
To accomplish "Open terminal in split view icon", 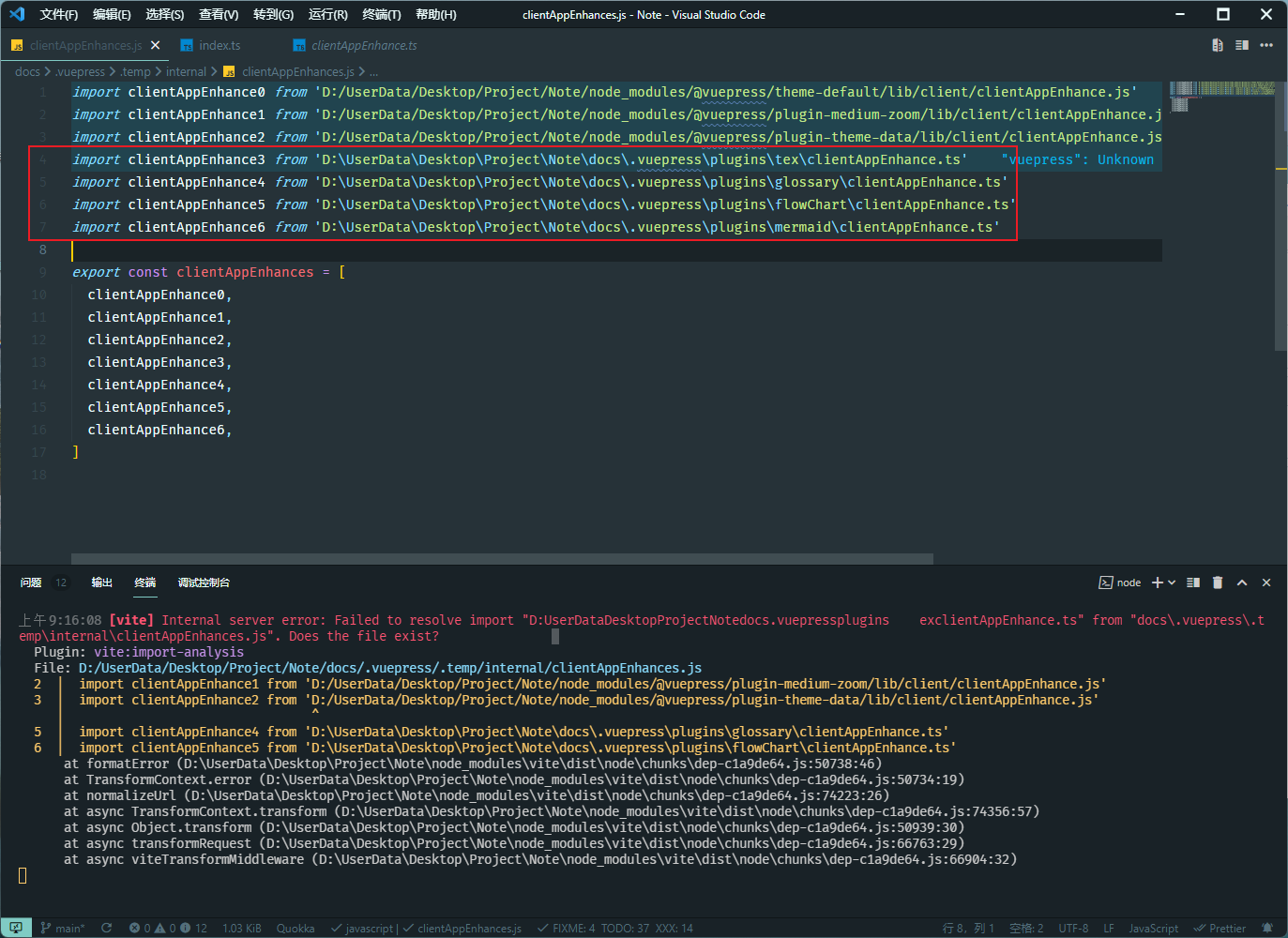I will click(1192, 582).
